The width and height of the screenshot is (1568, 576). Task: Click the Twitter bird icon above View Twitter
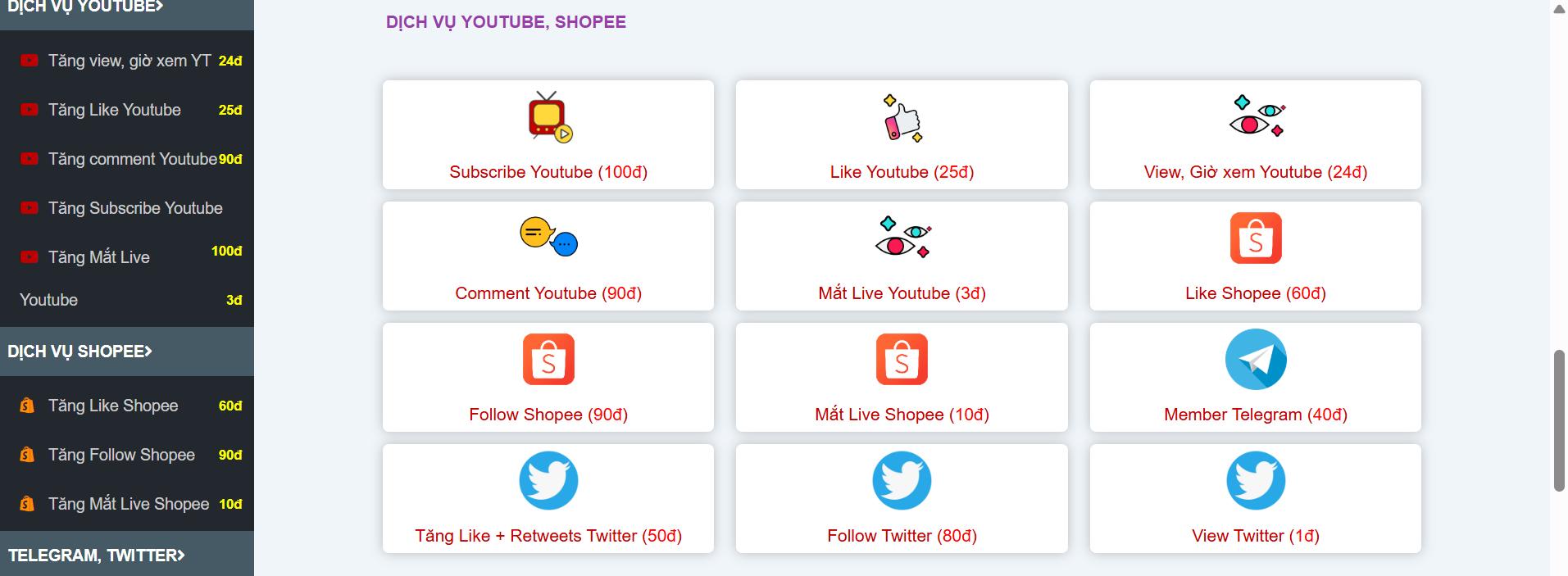pos(1256,481)
